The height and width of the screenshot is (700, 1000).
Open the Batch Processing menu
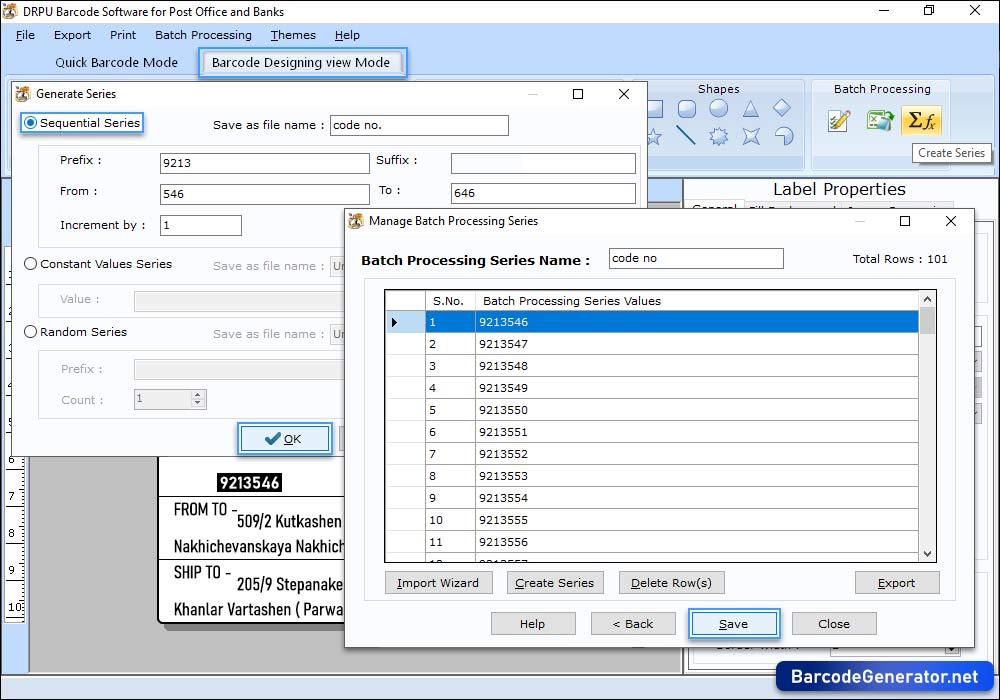click(x=203, y=35)
